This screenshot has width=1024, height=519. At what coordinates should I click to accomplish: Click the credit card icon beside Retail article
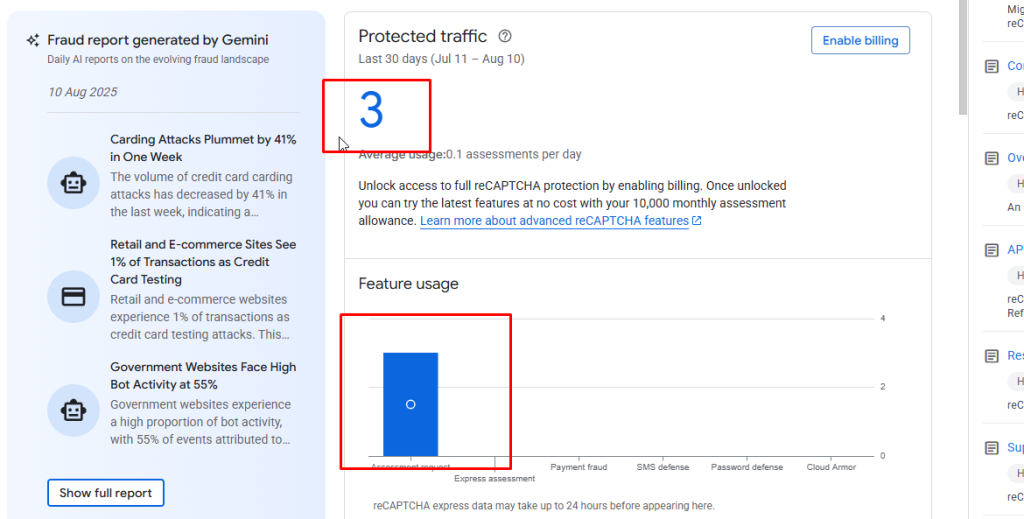pos(73,297)
